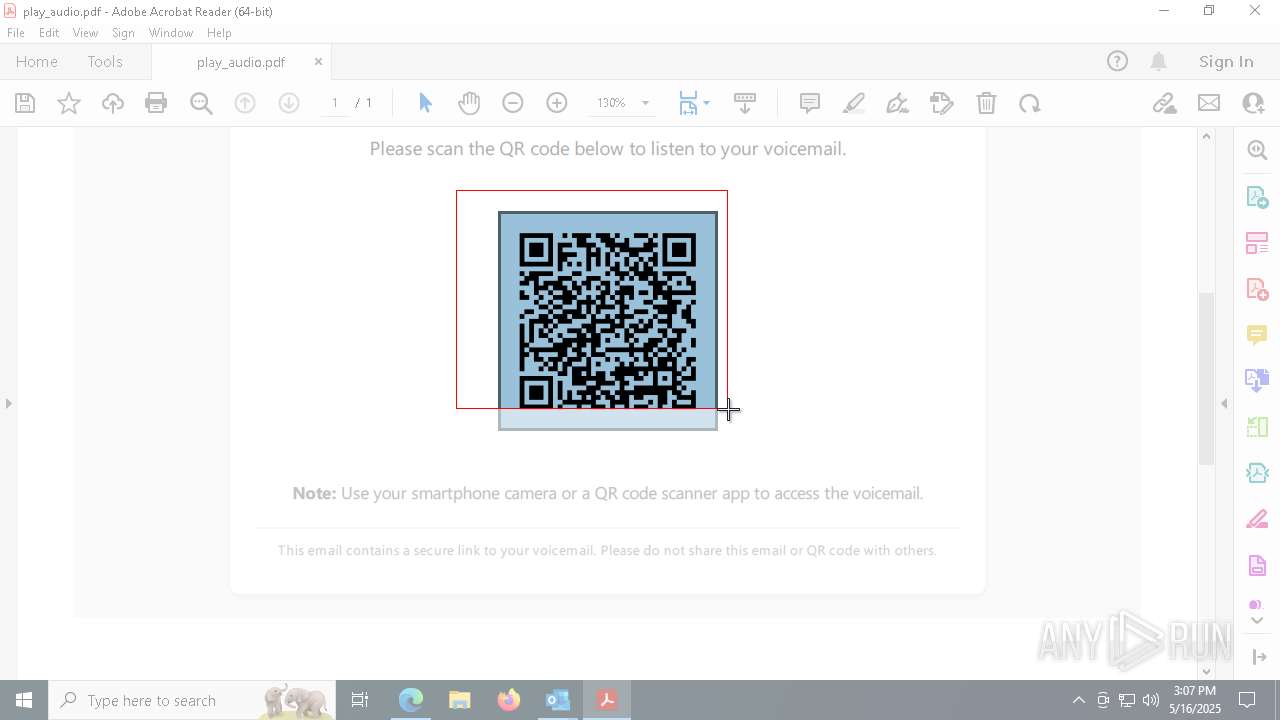Bookmark the file with the star icon

tap(69, 103)
